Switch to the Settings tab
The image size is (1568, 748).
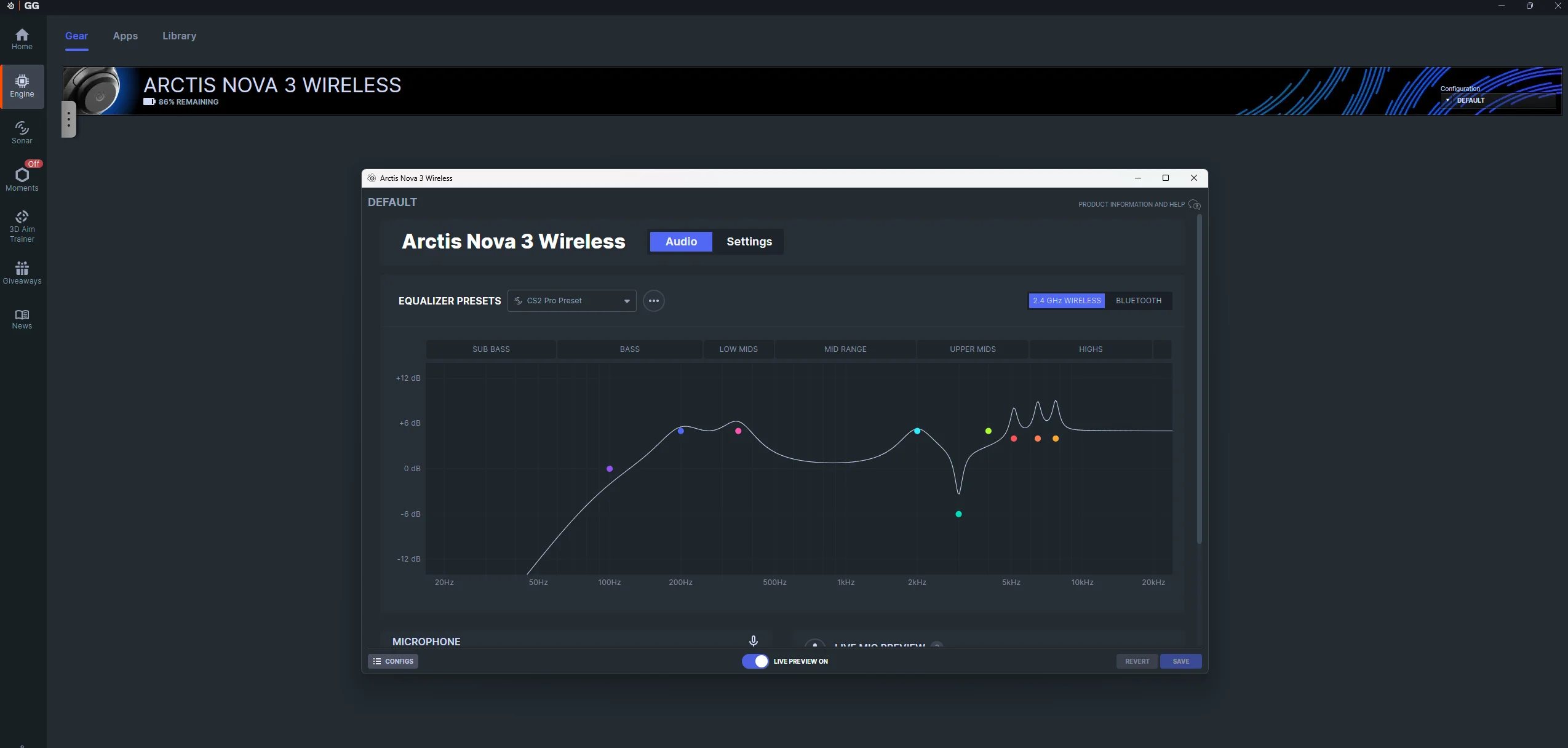point(749,242)
